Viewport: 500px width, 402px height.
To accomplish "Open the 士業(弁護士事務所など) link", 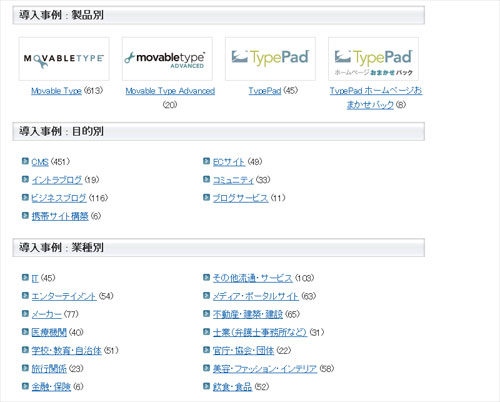I will pos(260,332).
